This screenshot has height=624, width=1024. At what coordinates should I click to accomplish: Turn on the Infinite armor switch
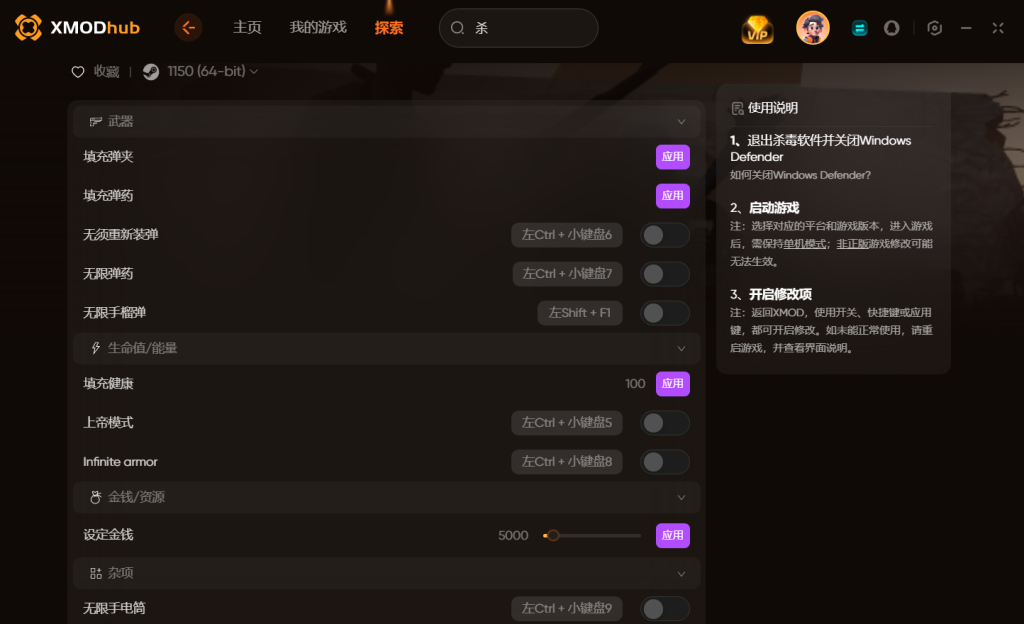664,462
